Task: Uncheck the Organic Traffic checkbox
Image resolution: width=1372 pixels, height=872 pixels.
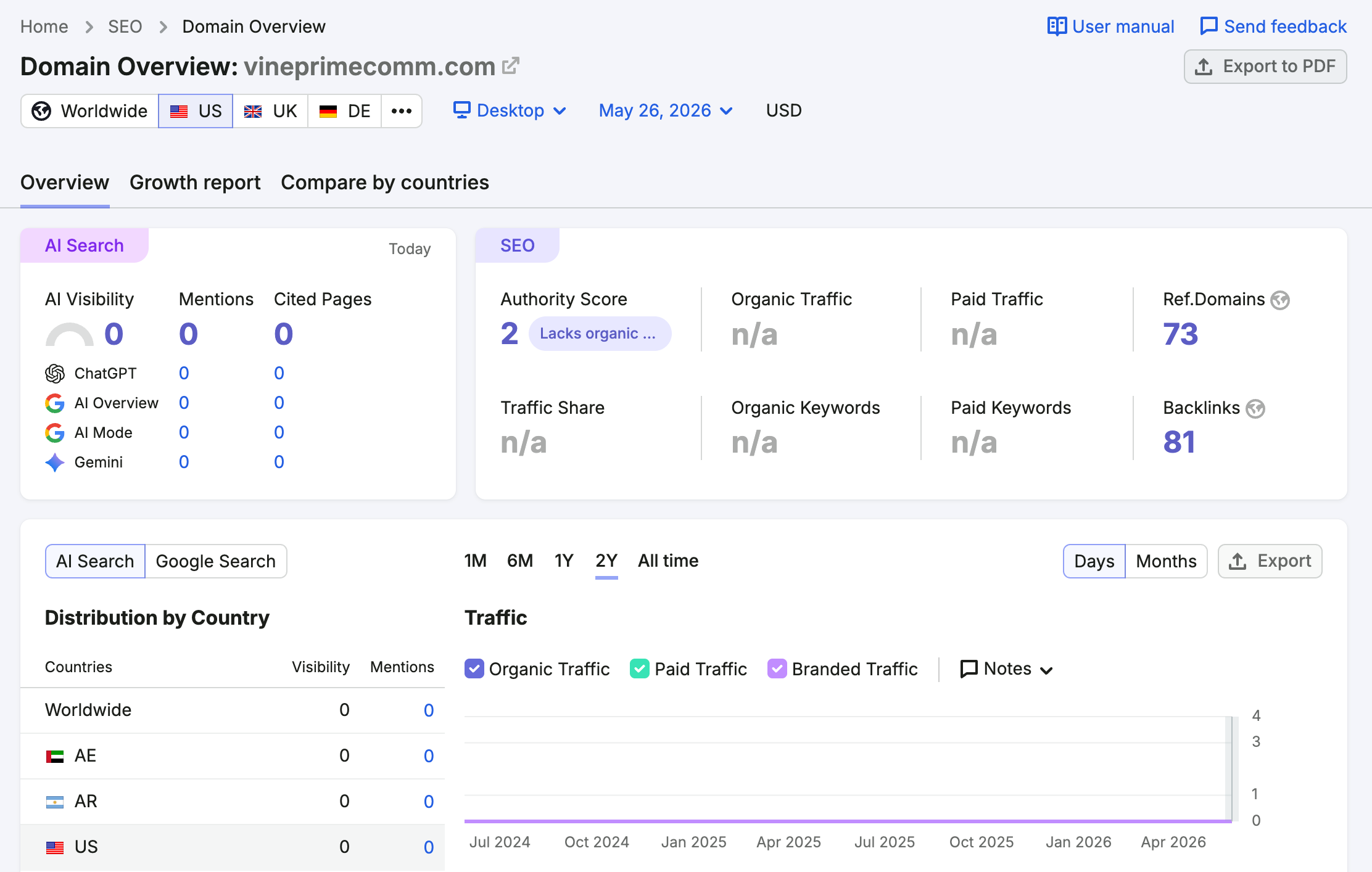Action: tap(474, 669)
